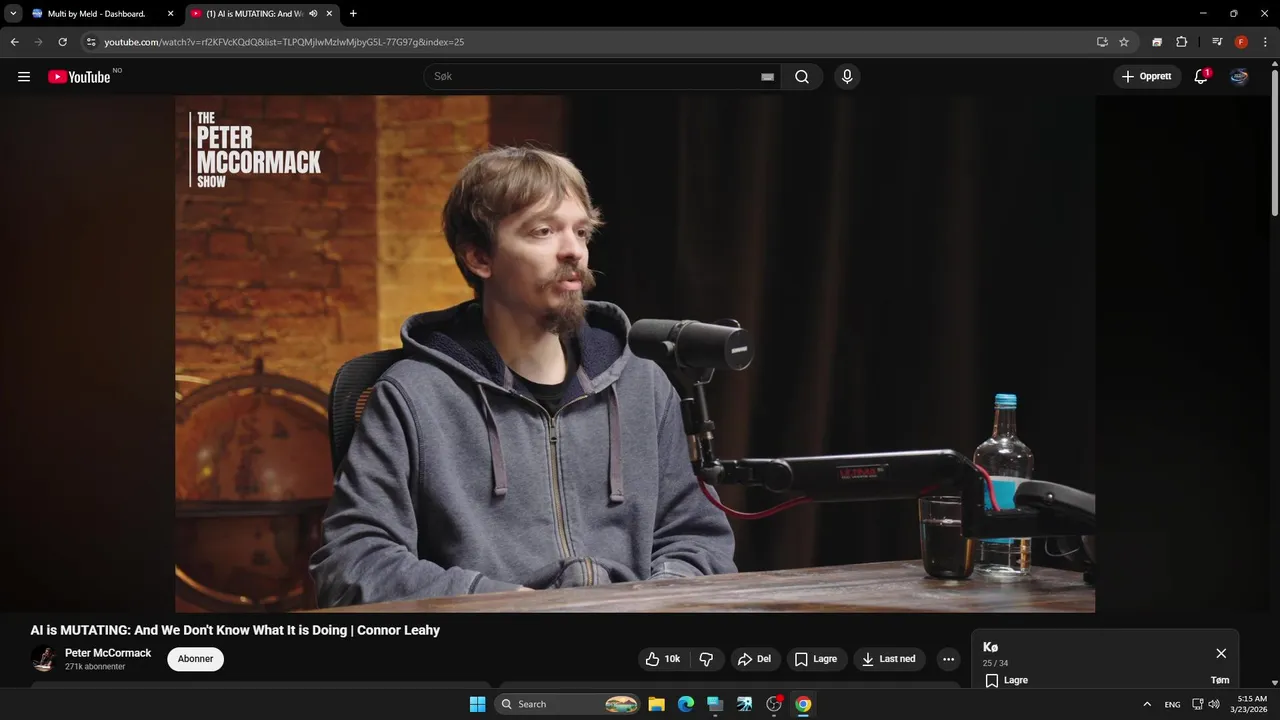View site information icon in address bar
The width and height of the screenshot is (1280, 720).
click(x=90, y=42)
